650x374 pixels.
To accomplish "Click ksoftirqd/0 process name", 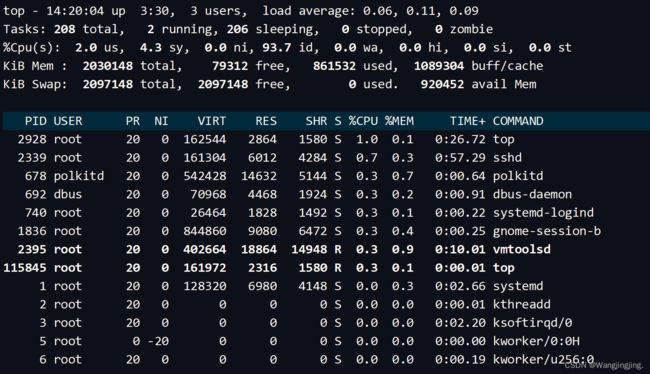I will [x=532, y=323].
